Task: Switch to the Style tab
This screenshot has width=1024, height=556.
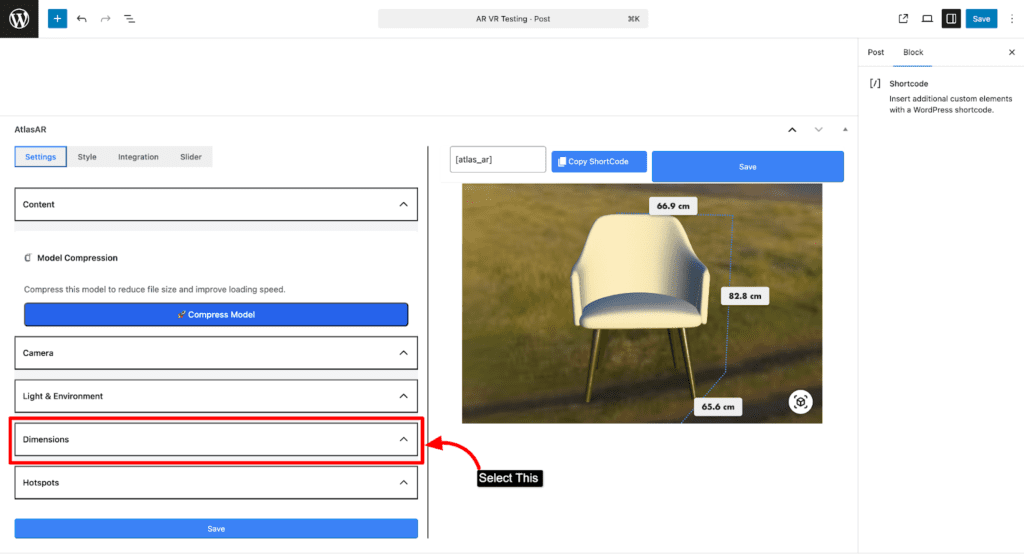Action: click(87, 157)
